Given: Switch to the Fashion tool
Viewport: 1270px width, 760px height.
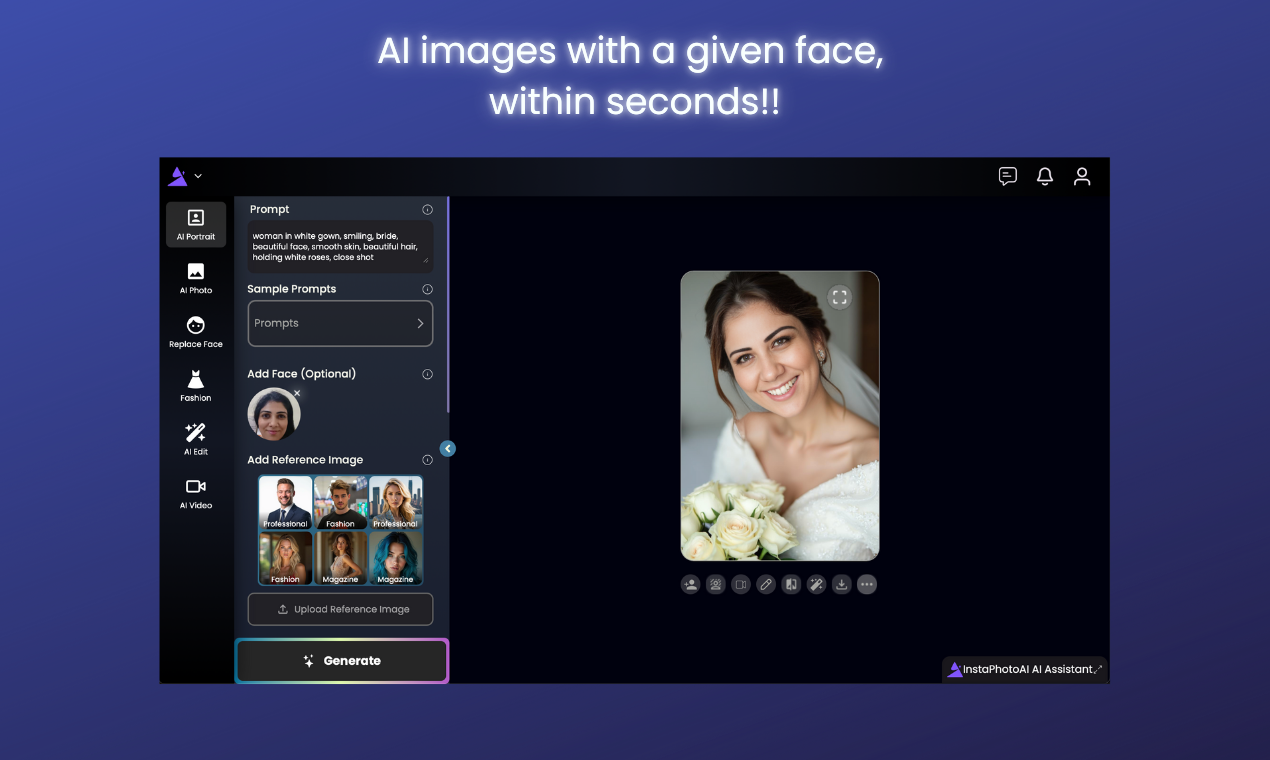Looking at the screenshot, I should coord(195,384).
